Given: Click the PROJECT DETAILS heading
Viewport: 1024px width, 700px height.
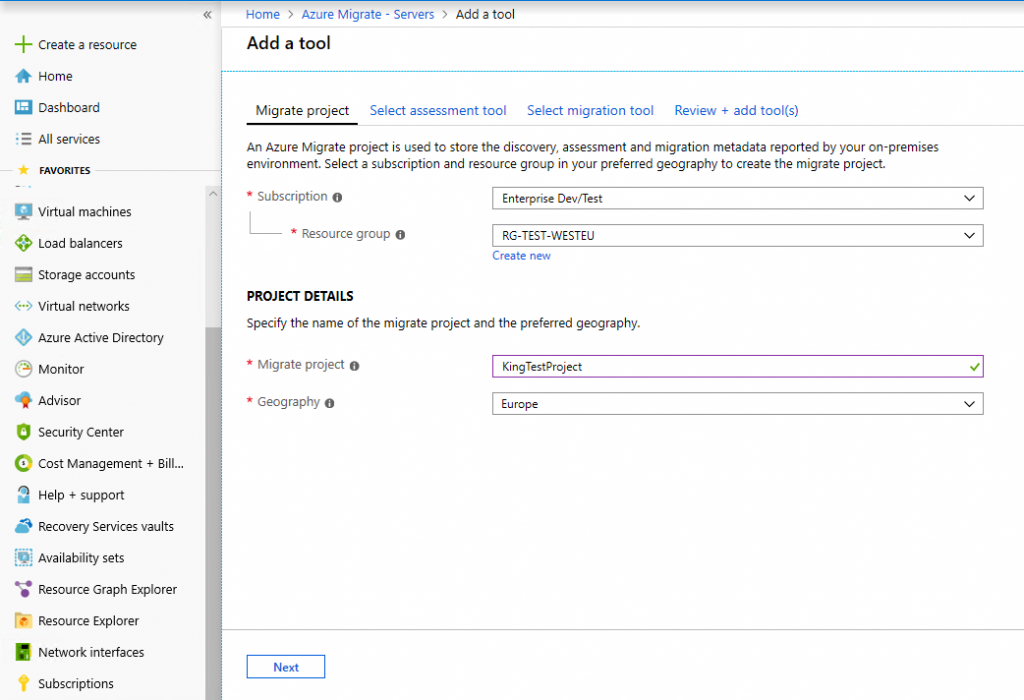Looking at the screenshot, I should tap(300, 296).
